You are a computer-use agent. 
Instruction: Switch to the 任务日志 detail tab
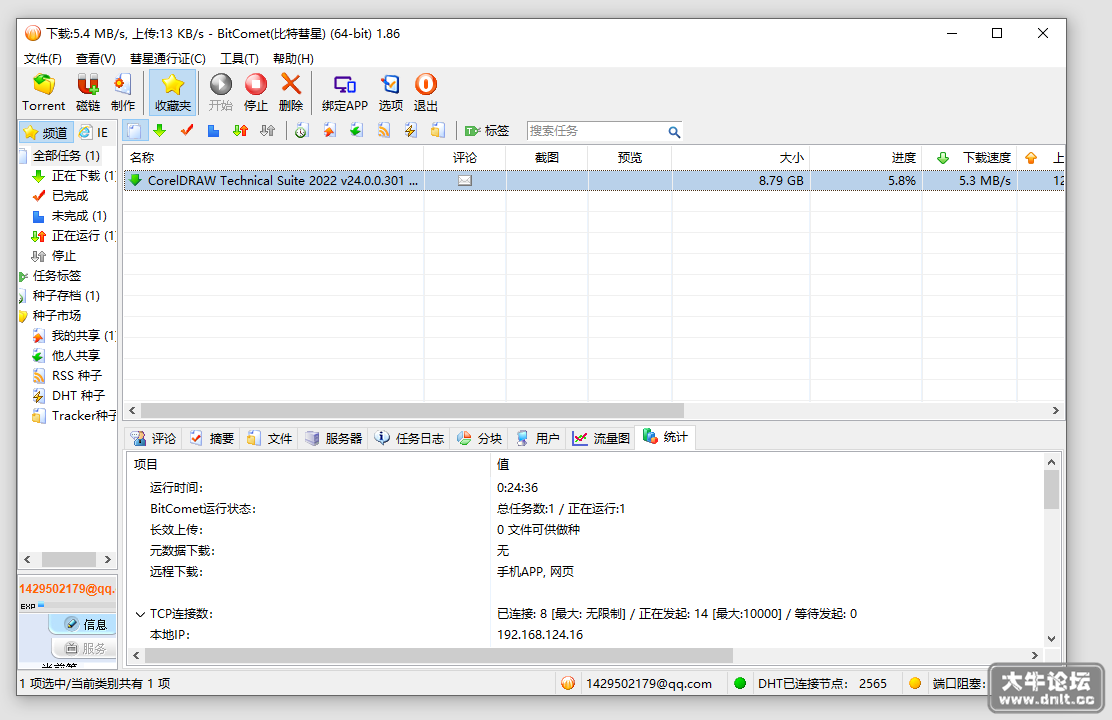[410, 438]
